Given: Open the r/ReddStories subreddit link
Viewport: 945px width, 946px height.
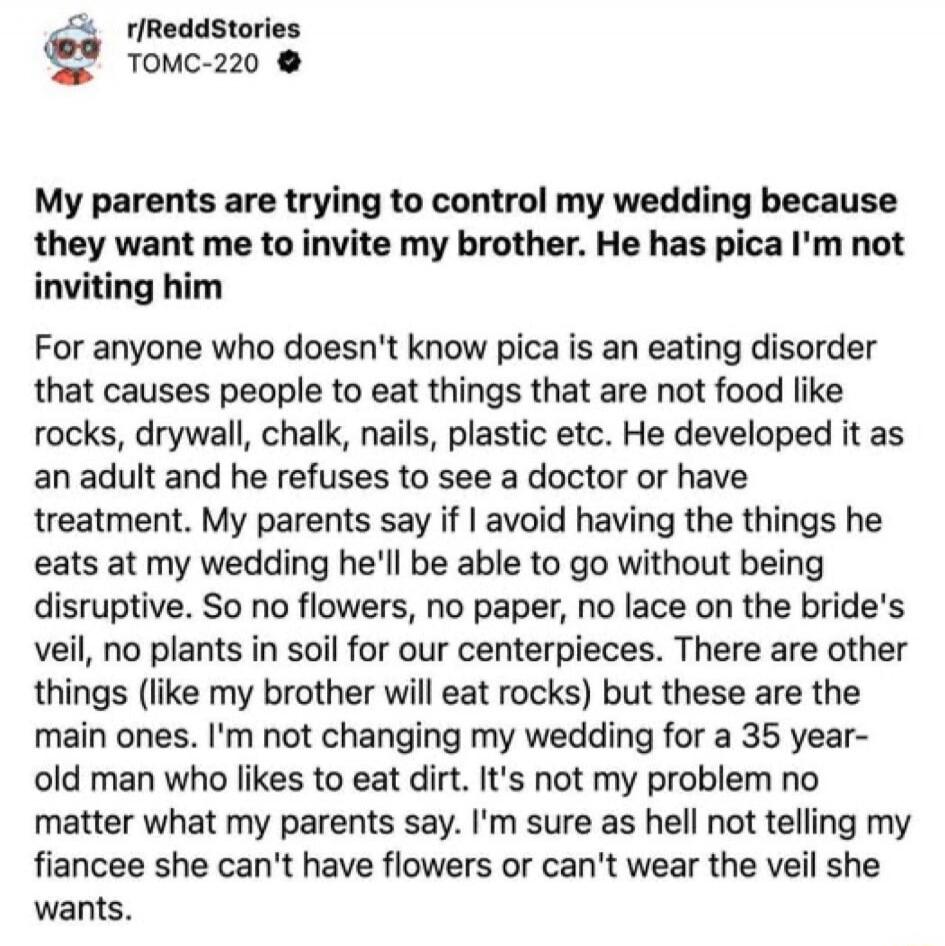Looking at the screenshot, I should [214, 31].
